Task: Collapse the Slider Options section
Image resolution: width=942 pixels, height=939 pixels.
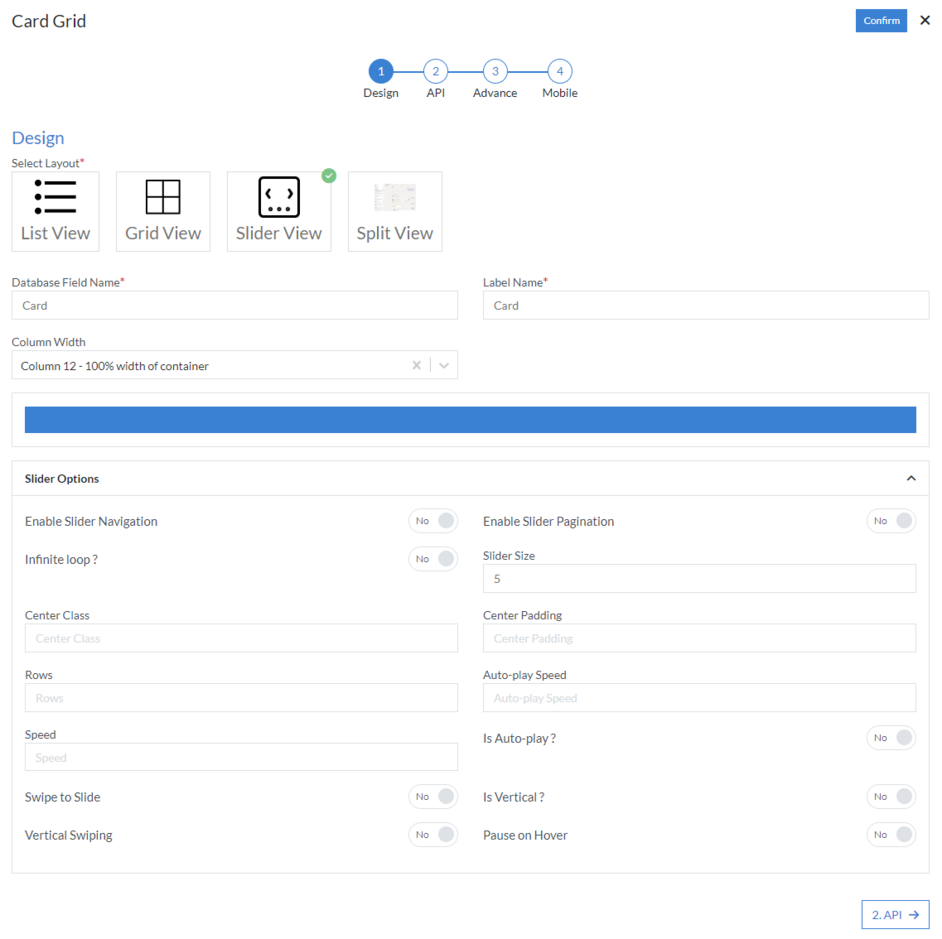Action: [x=911, y=478]
